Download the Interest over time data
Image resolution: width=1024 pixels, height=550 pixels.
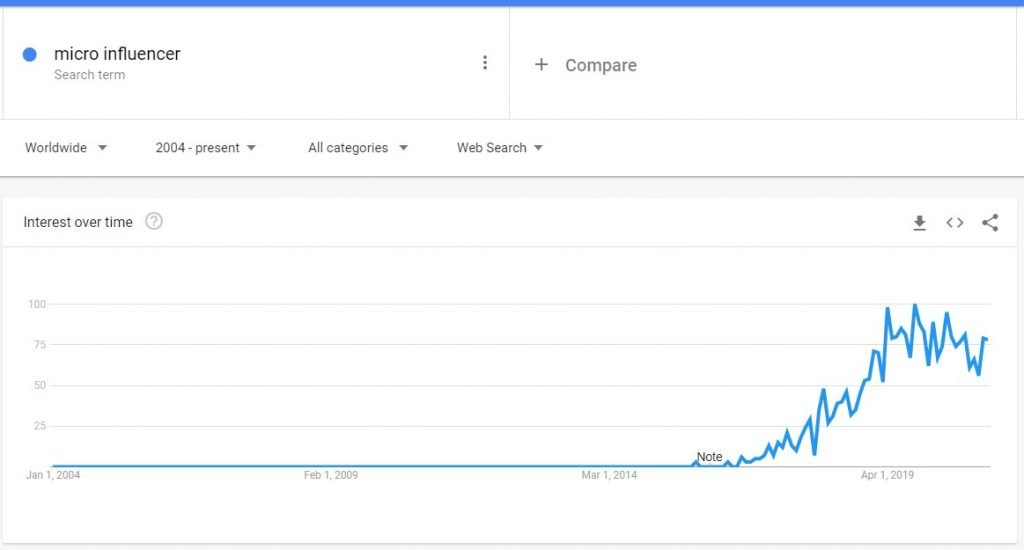coord(920,223)
